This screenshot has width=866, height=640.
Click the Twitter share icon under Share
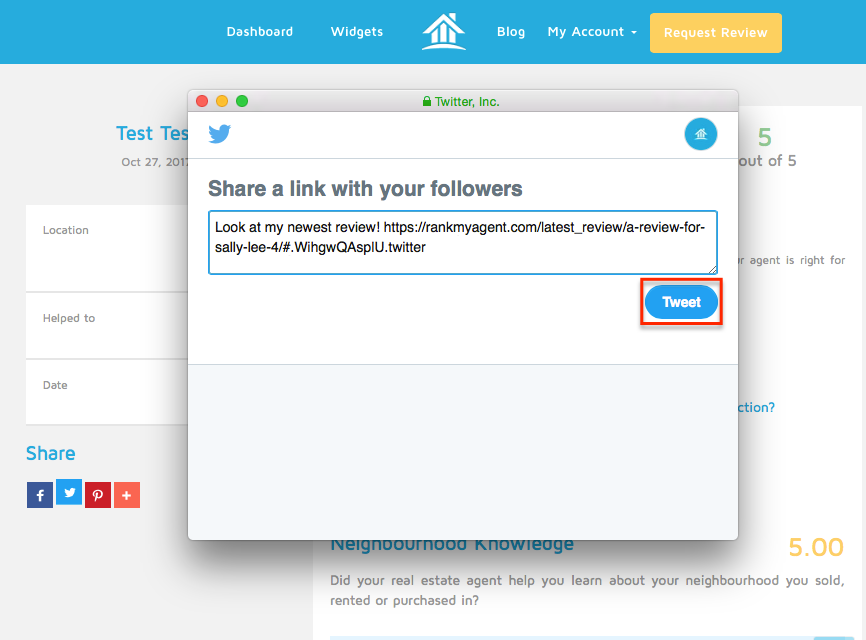[x=69, y=492]
